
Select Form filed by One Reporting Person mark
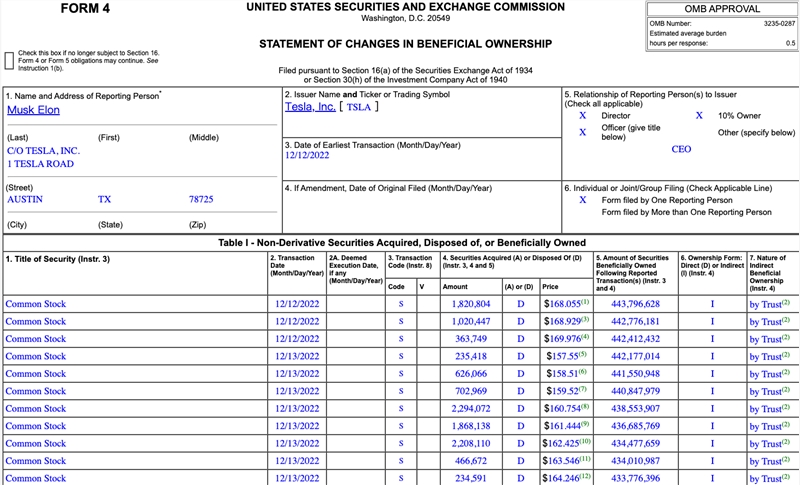tap(583, 200)
